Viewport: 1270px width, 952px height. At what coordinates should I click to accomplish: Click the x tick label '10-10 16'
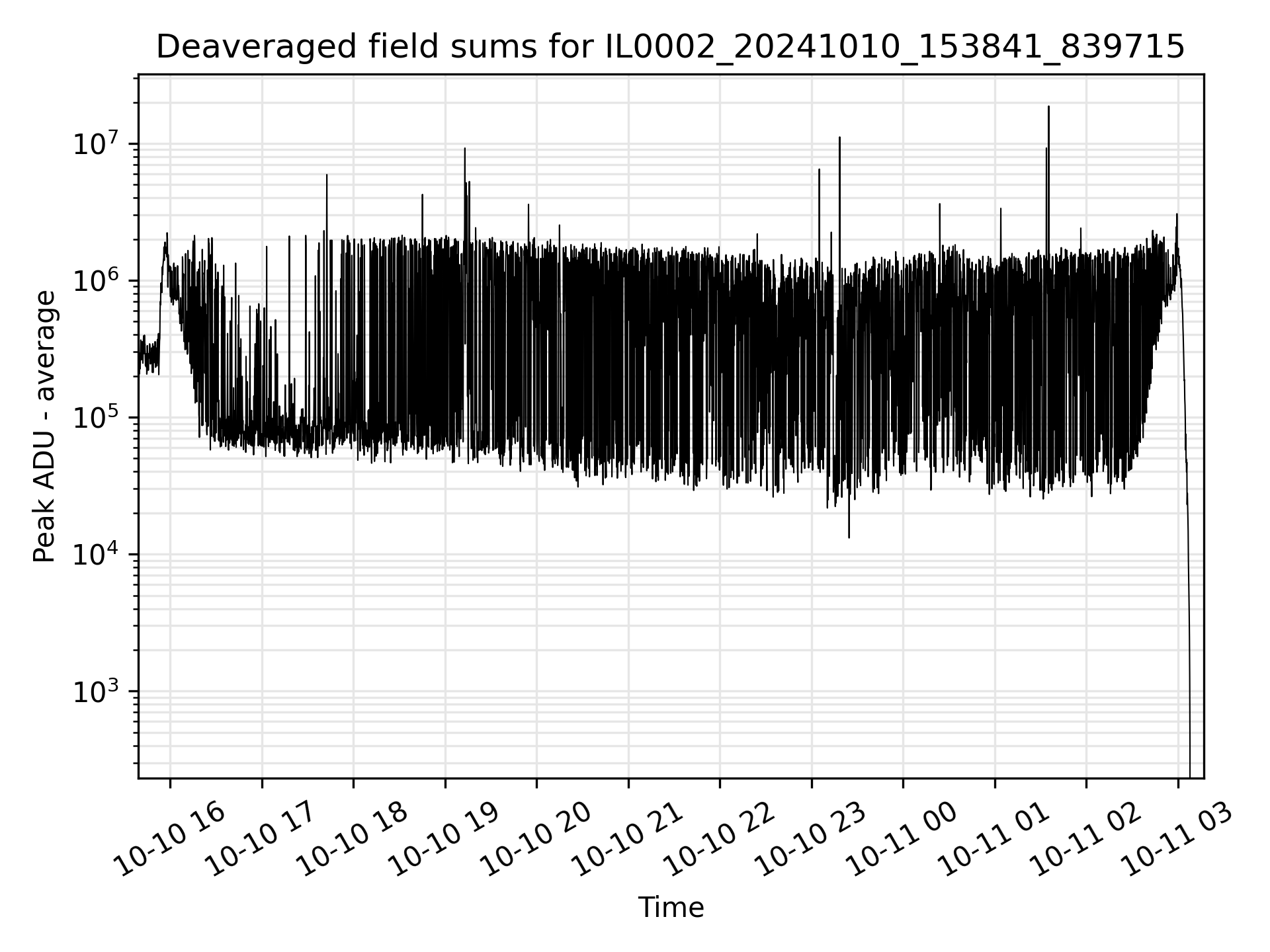pos(170,839)
